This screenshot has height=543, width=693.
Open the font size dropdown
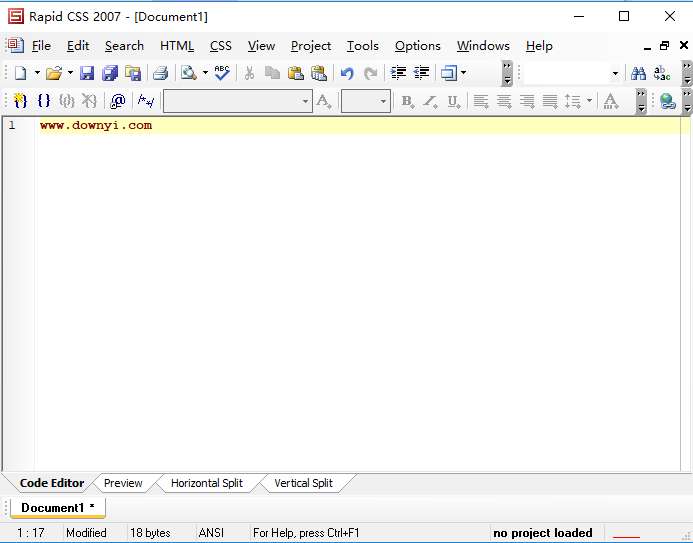pyautogui.click(x=366, y=101)
